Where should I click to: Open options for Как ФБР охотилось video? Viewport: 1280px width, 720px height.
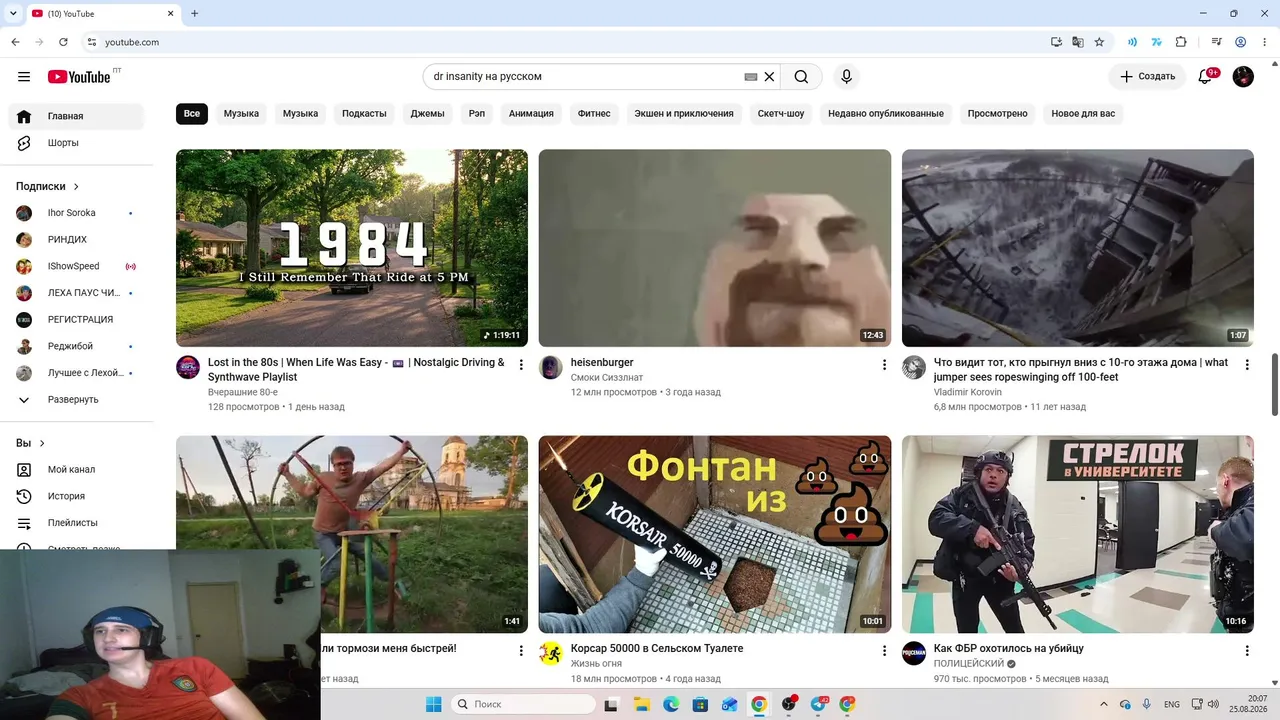tap(1247, 651)
